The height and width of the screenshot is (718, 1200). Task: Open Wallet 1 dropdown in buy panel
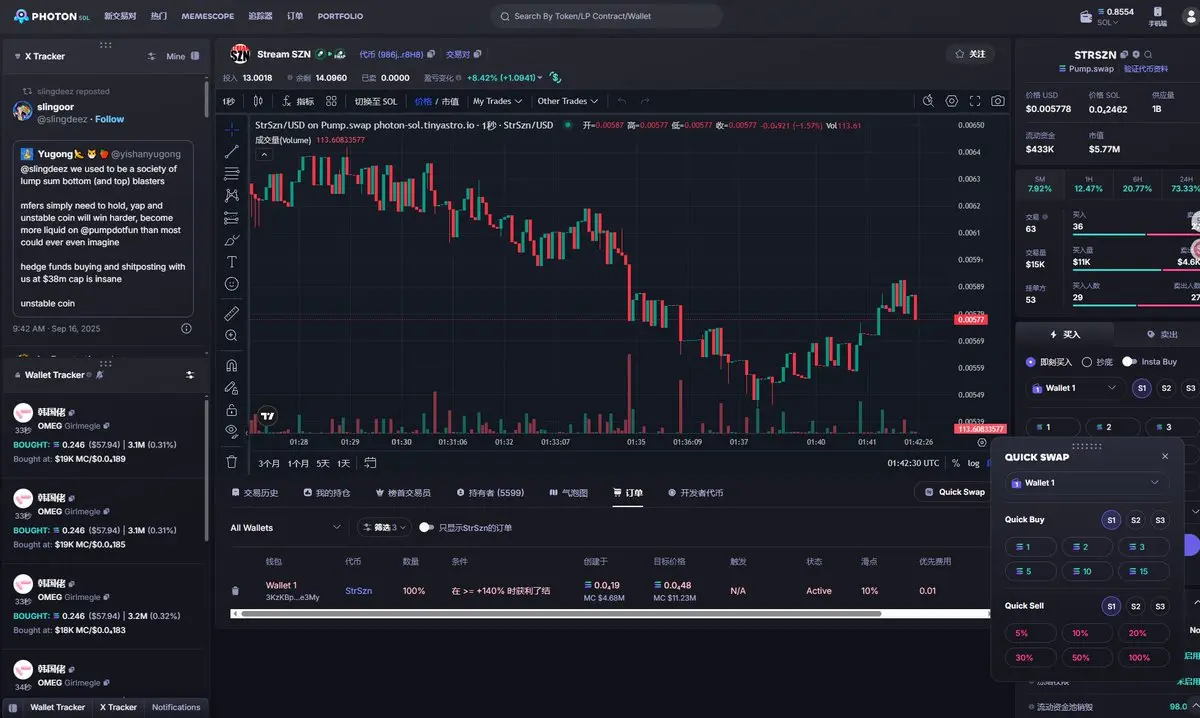click(x=1076, y=388)
